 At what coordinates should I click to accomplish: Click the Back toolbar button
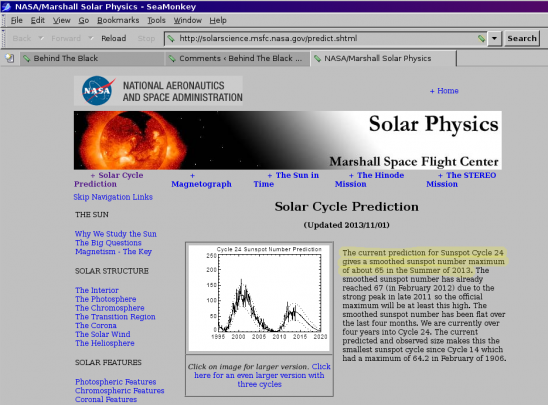point(22,38)
